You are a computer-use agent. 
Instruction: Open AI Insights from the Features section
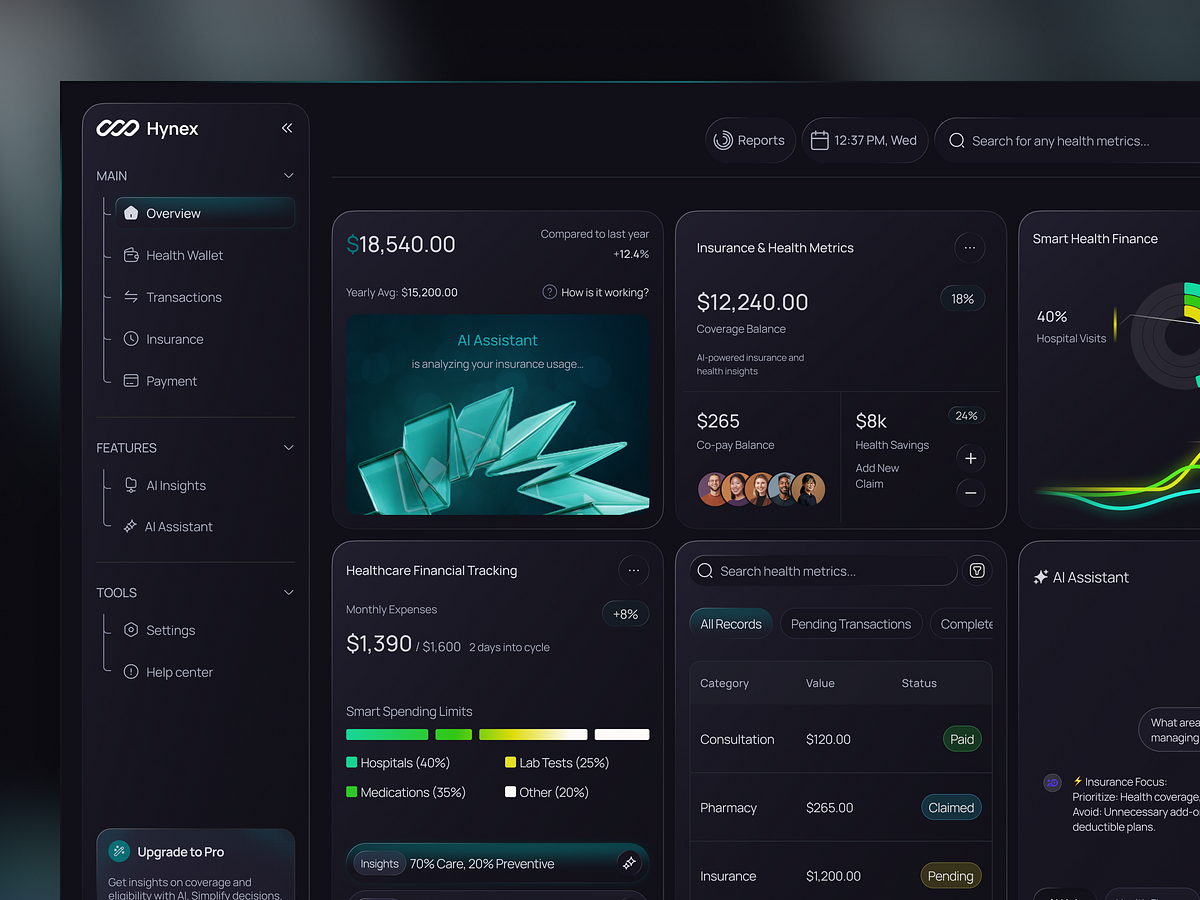tap(175, 485)
